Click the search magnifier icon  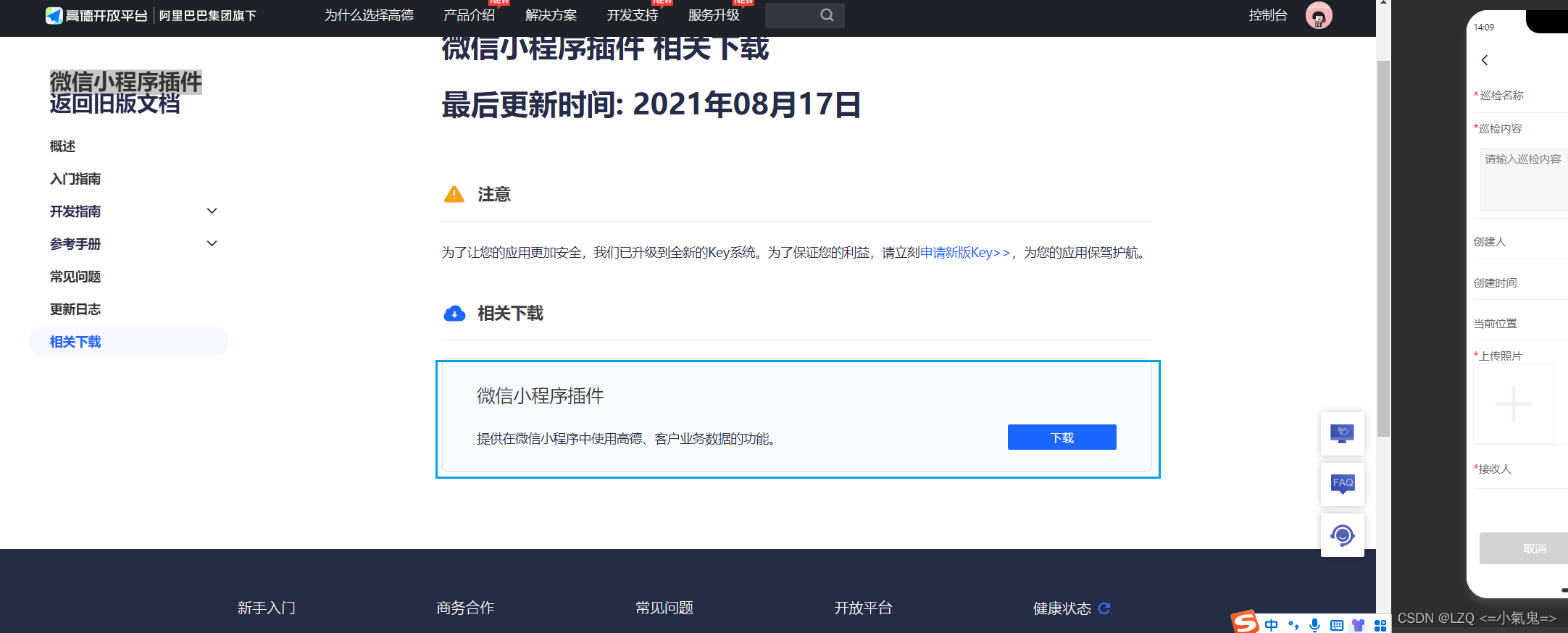827,15
